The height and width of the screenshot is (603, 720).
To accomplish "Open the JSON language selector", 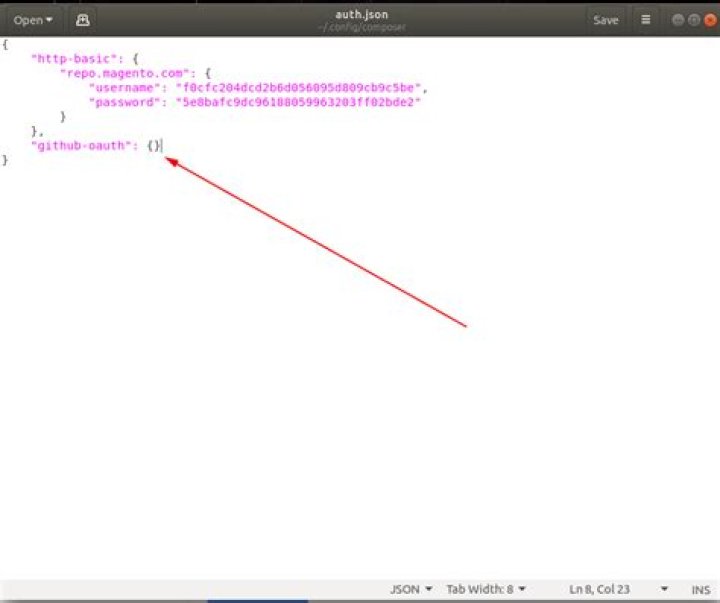I will (x=411, y=589).
